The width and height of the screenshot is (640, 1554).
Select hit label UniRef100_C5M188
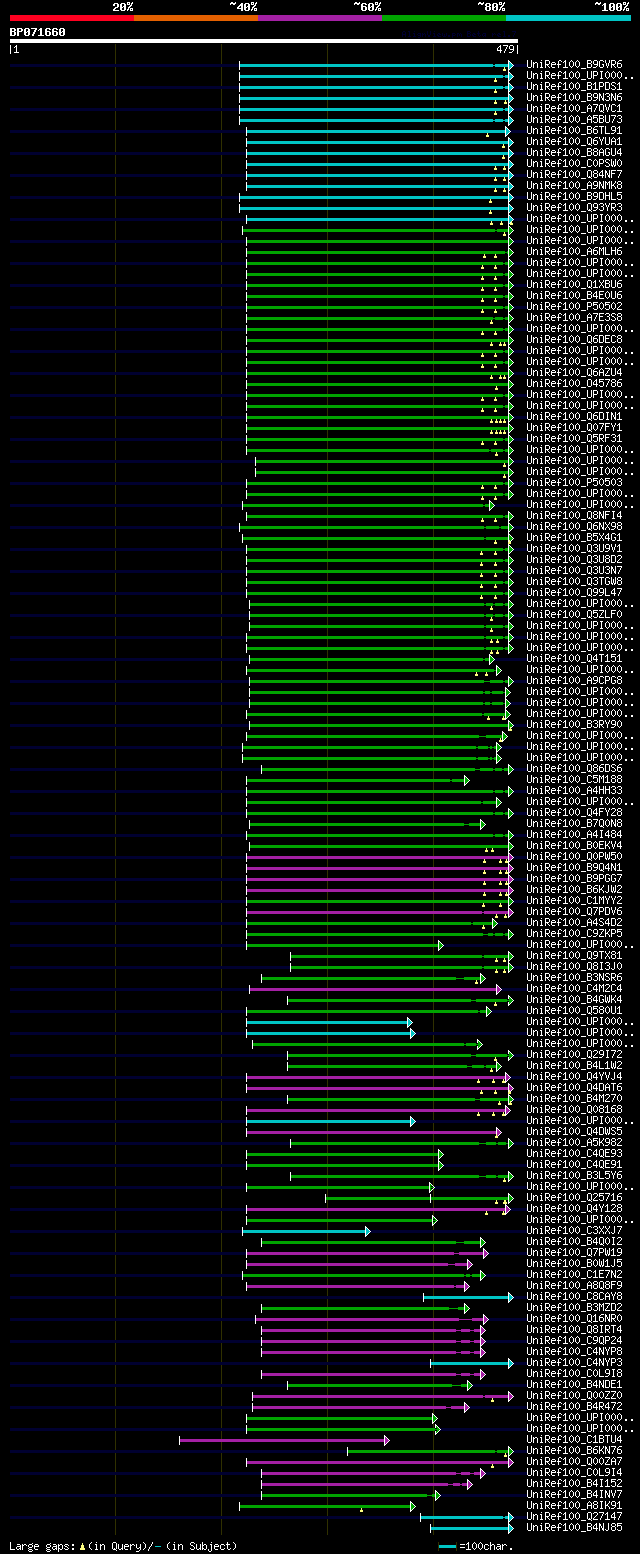click(574, 779)
